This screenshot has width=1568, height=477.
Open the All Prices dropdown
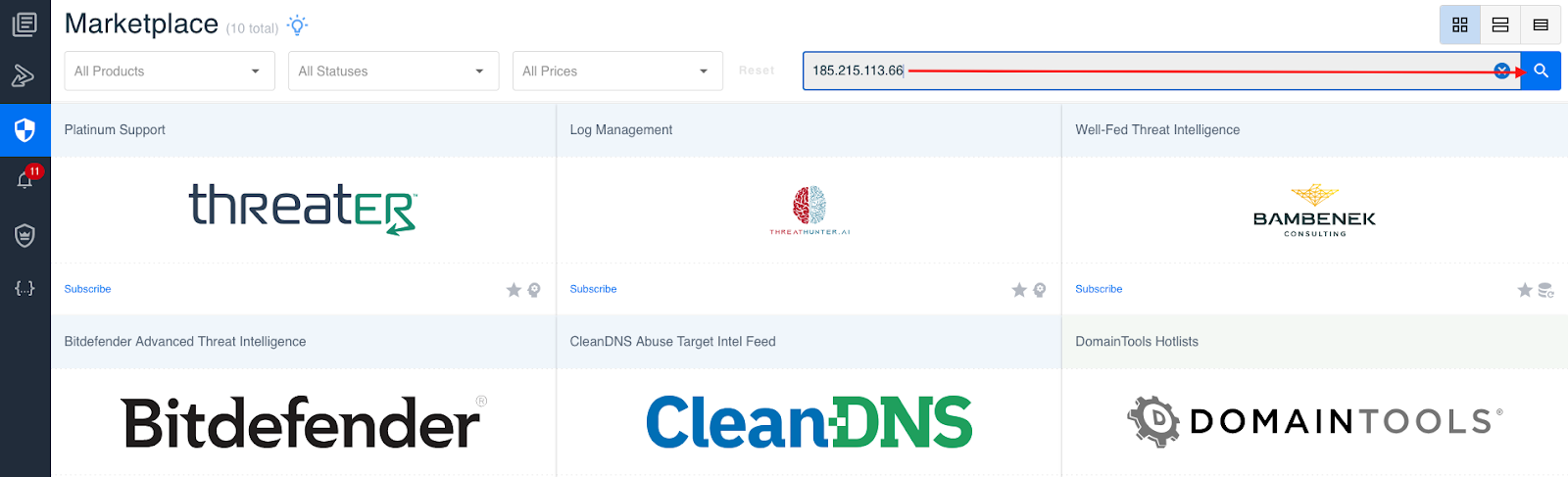(617, 71)
